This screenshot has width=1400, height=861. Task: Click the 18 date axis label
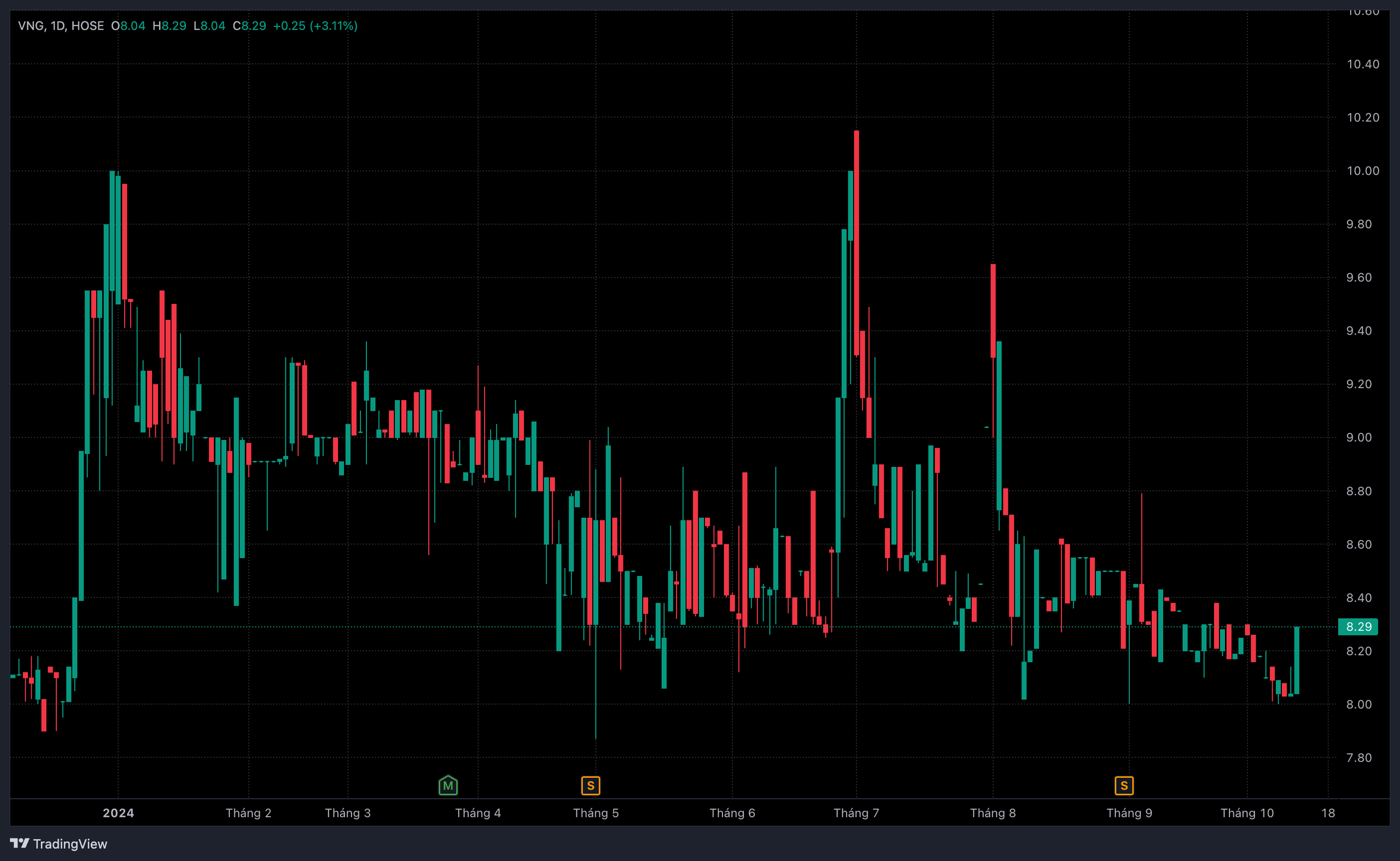click(1328, 812)
